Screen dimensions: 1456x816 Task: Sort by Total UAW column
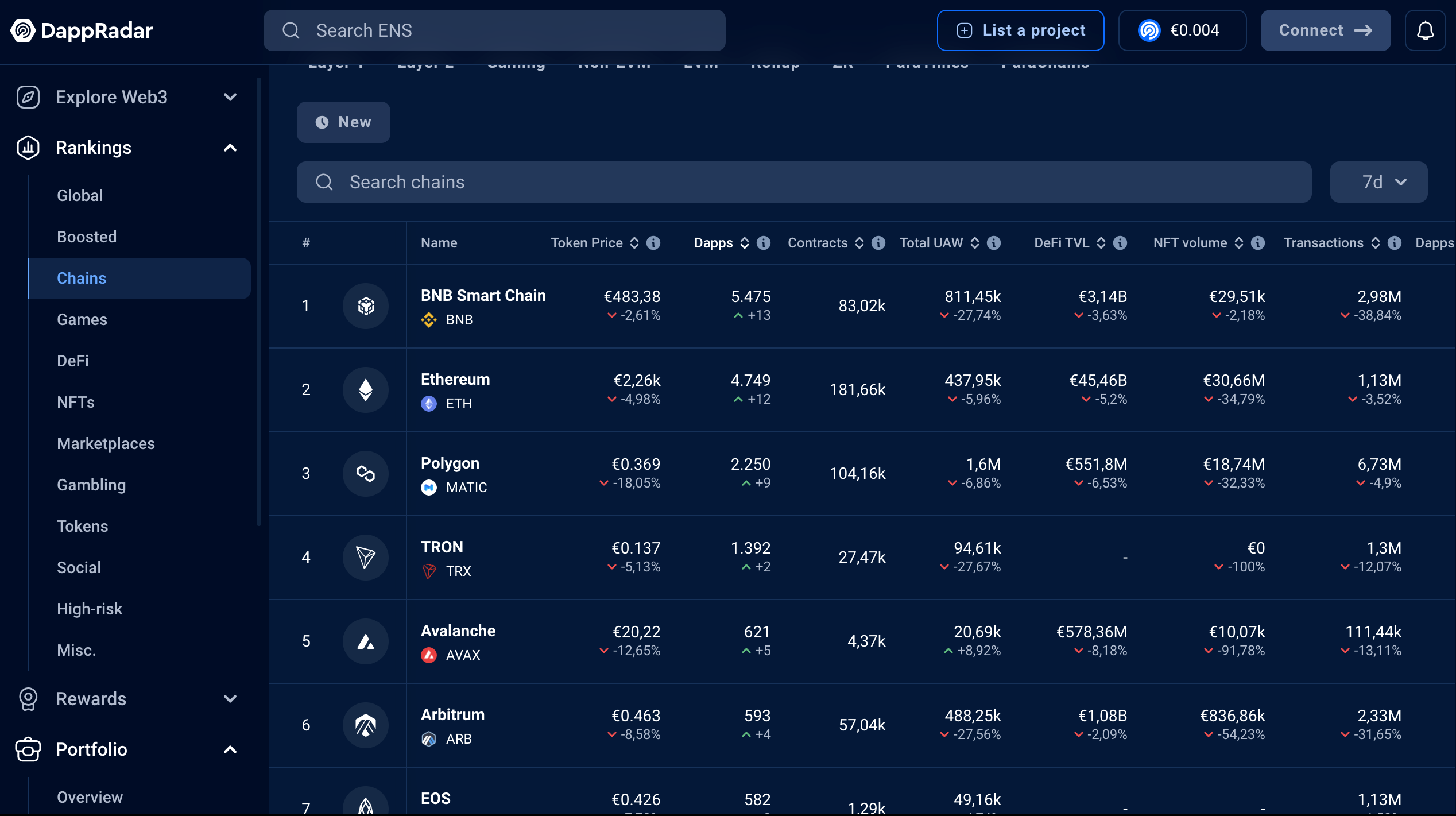[975, 243]
